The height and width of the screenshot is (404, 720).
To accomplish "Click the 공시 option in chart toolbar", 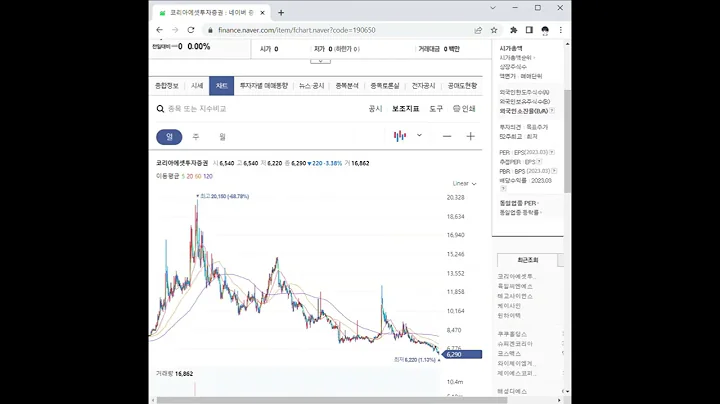I will pos(375,109).
